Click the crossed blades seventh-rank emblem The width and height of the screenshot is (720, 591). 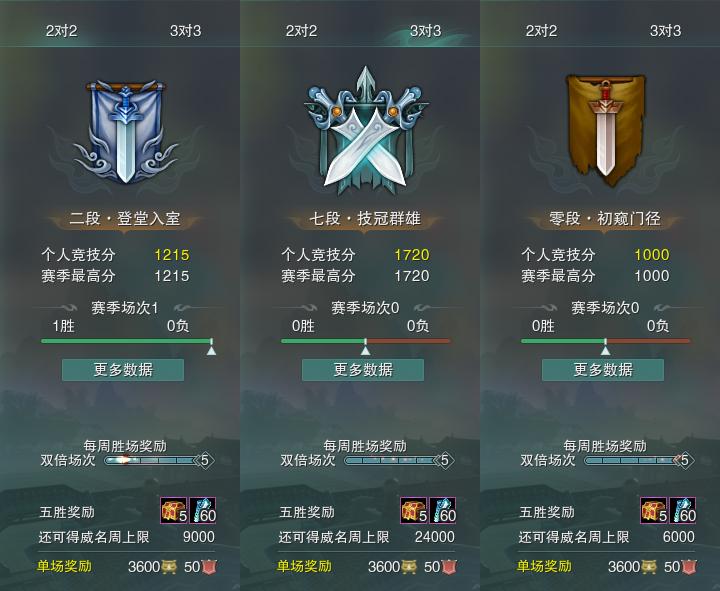coord(365,130)
